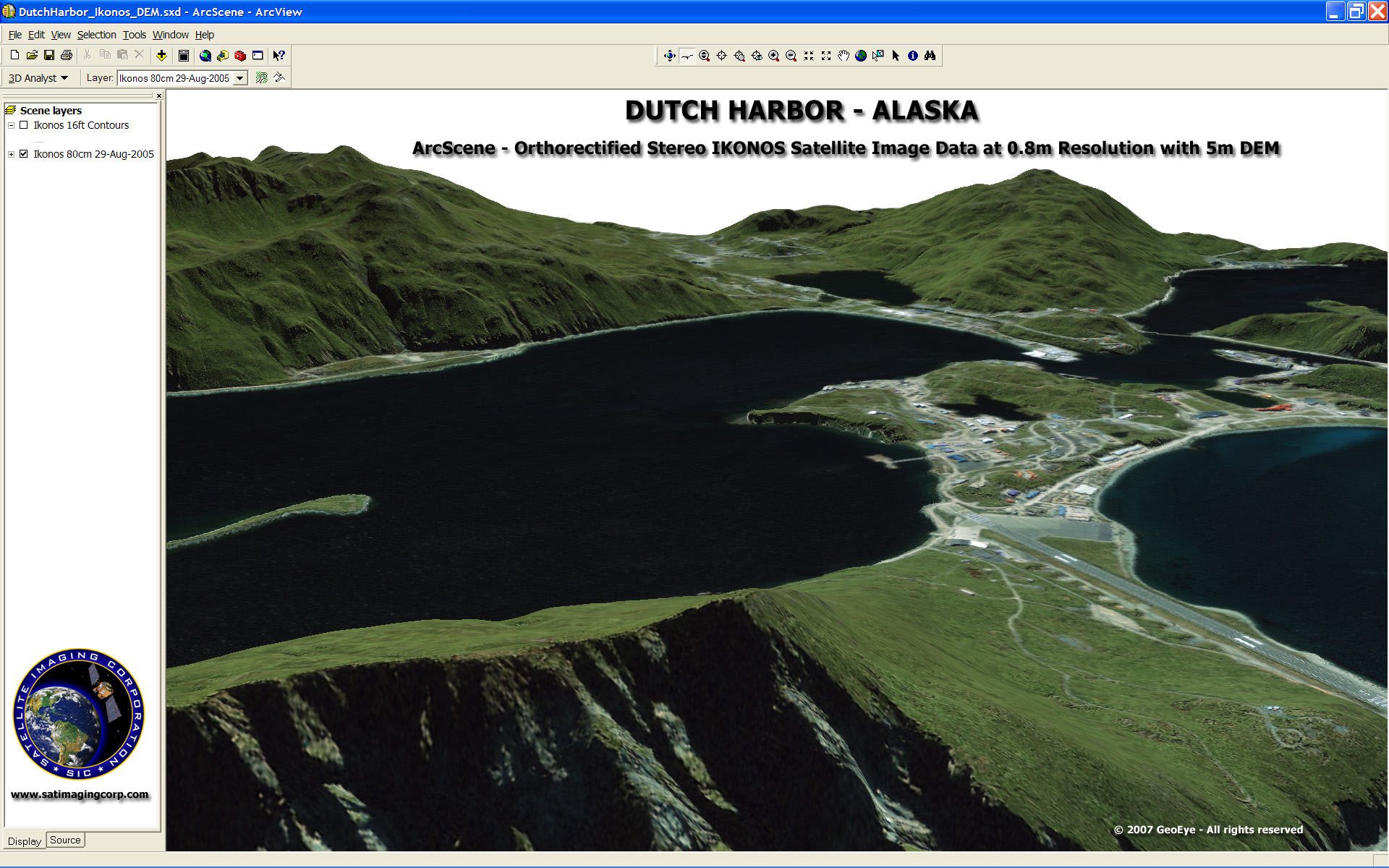The width and height of the screenshot is (1389, 868).
Task: Select the Identify info tool
Action: pos(912,56)
